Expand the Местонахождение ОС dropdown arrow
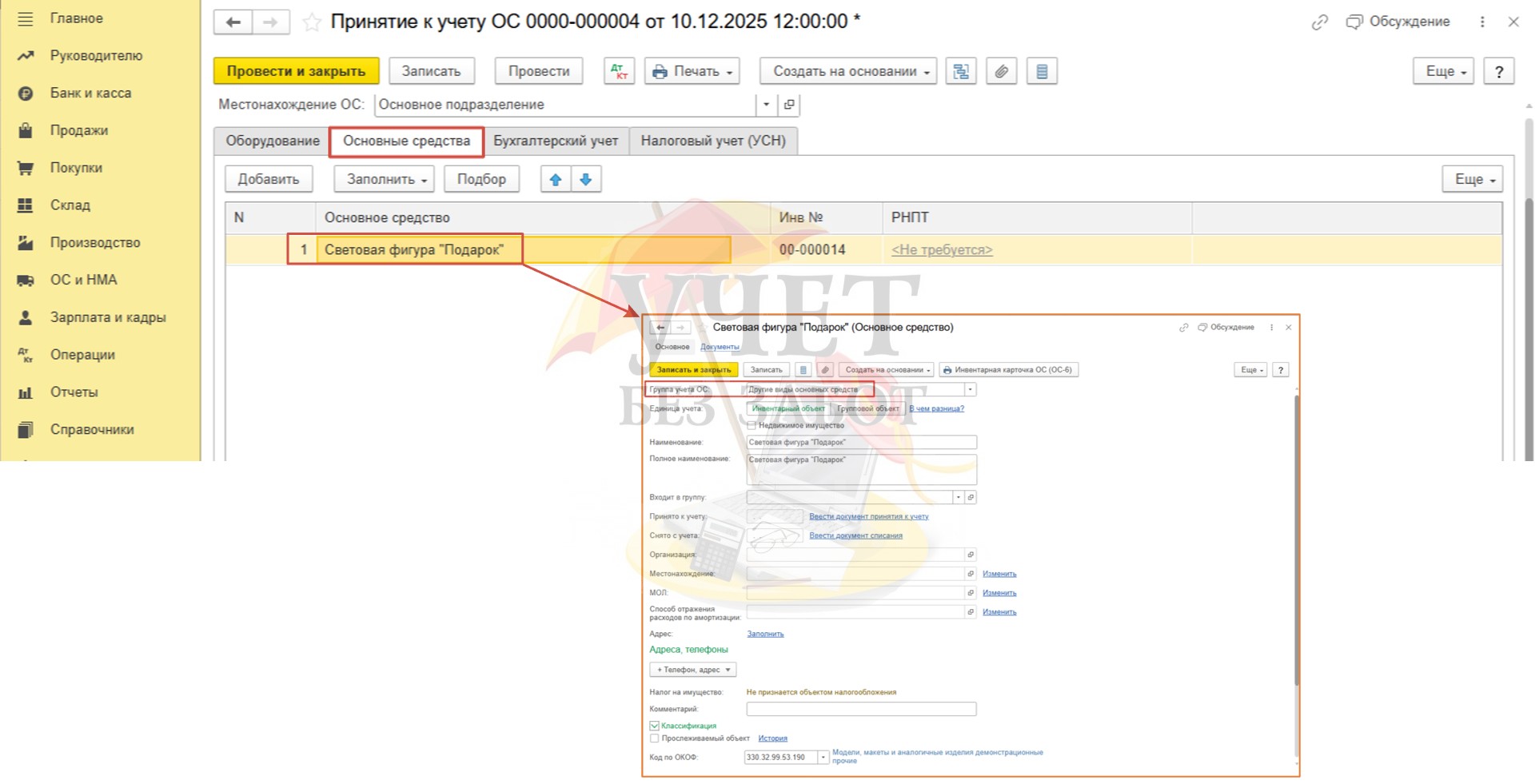The width and height of the screenshot is (1535, 784). click(766, 105)
